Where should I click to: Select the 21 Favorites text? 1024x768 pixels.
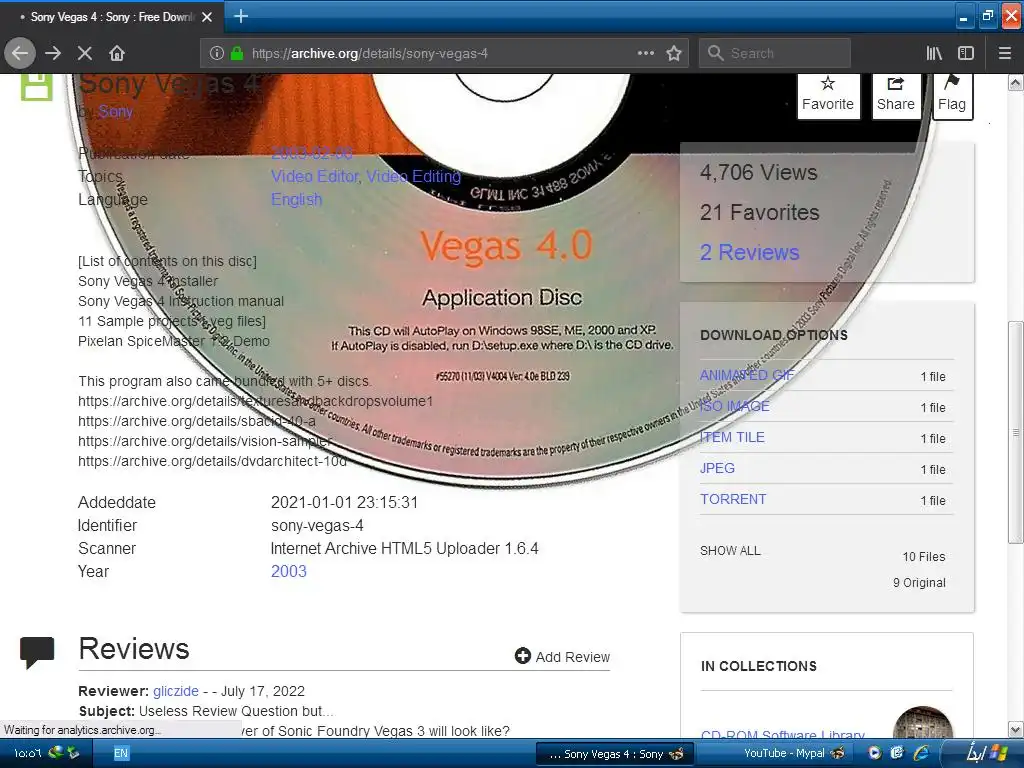tap(760, 212)
